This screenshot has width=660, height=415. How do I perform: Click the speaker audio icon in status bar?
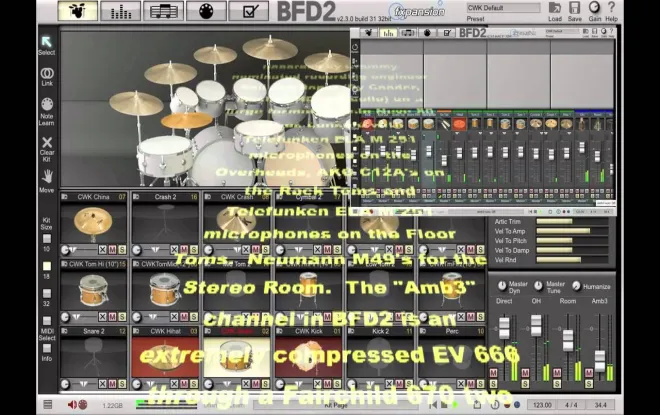pos(72,405)
